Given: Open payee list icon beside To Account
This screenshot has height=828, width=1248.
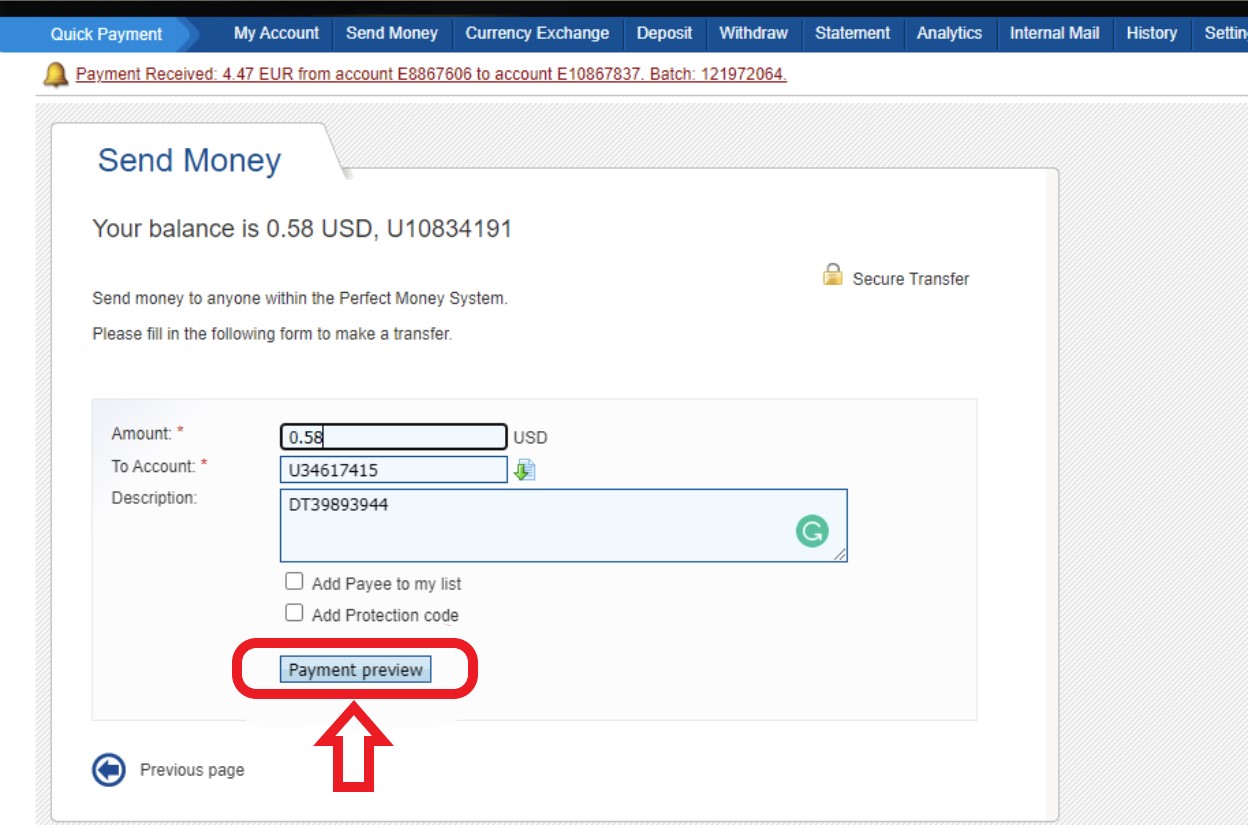Looking at the screenshot, I should coord(525,470).
